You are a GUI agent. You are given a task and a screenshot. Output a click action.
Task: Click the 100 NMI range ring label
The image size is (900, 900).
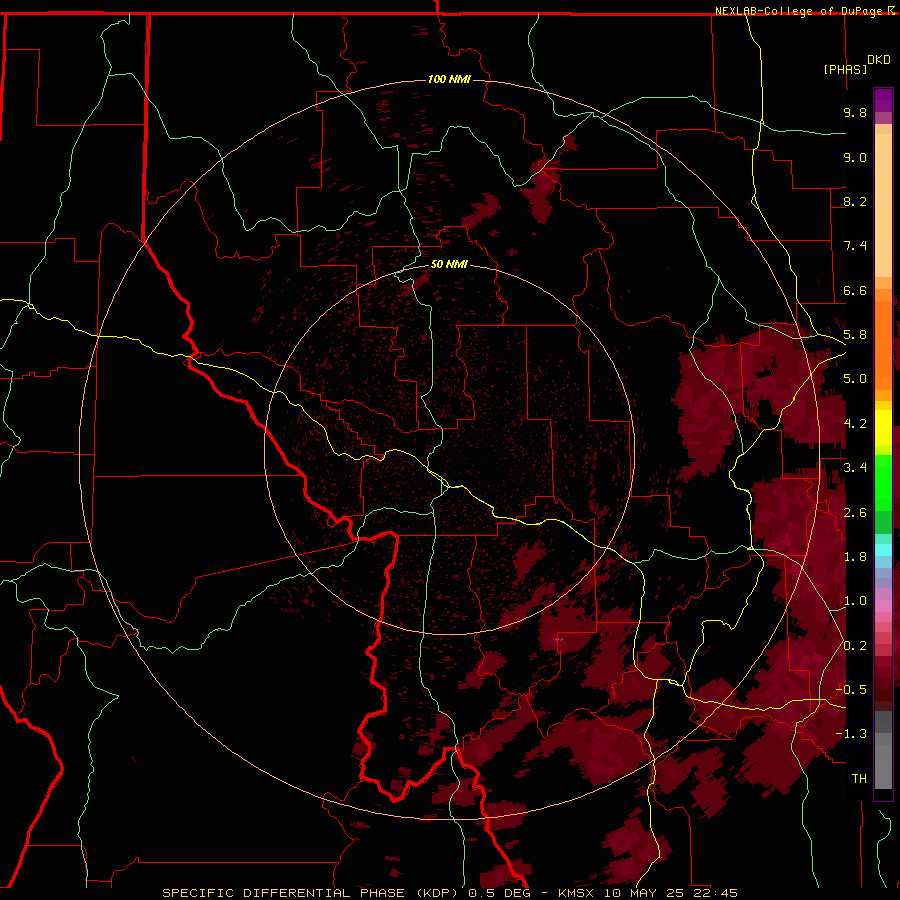(449, 79)
